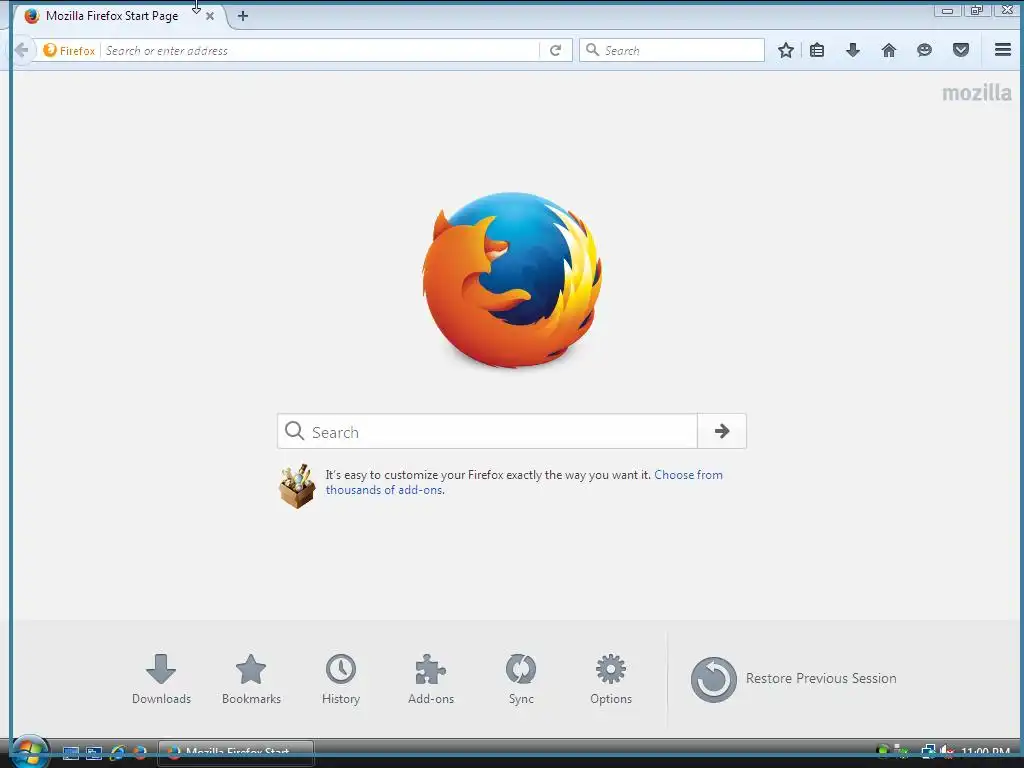The image size is (1024, 768).
Task: Open Options gear launcher
Action: (x=611, y=679)
